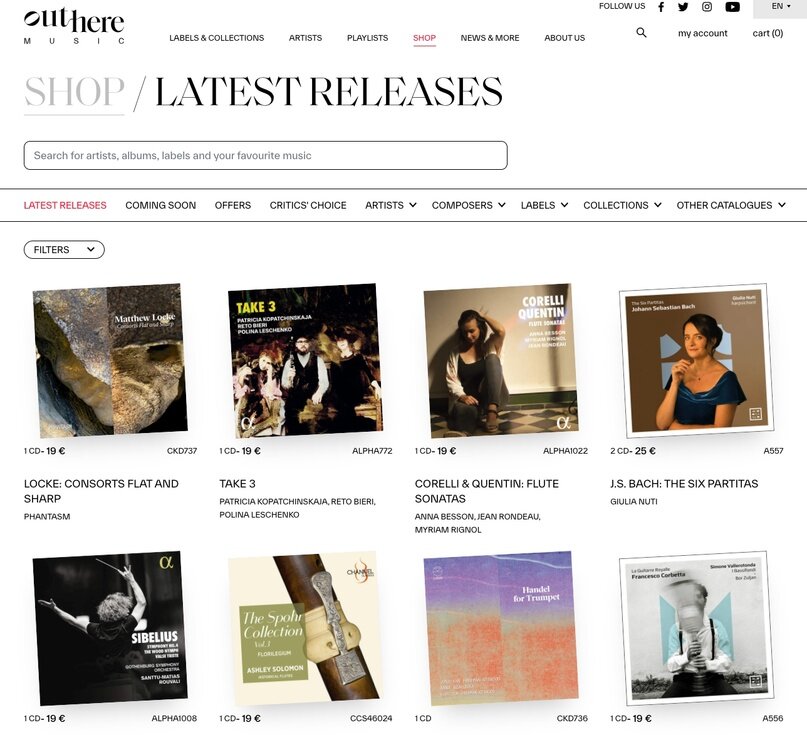Screen dimensions: 807x735
Task: Switch to the Coming Soon tab
Action: click(x=161, y=205)
